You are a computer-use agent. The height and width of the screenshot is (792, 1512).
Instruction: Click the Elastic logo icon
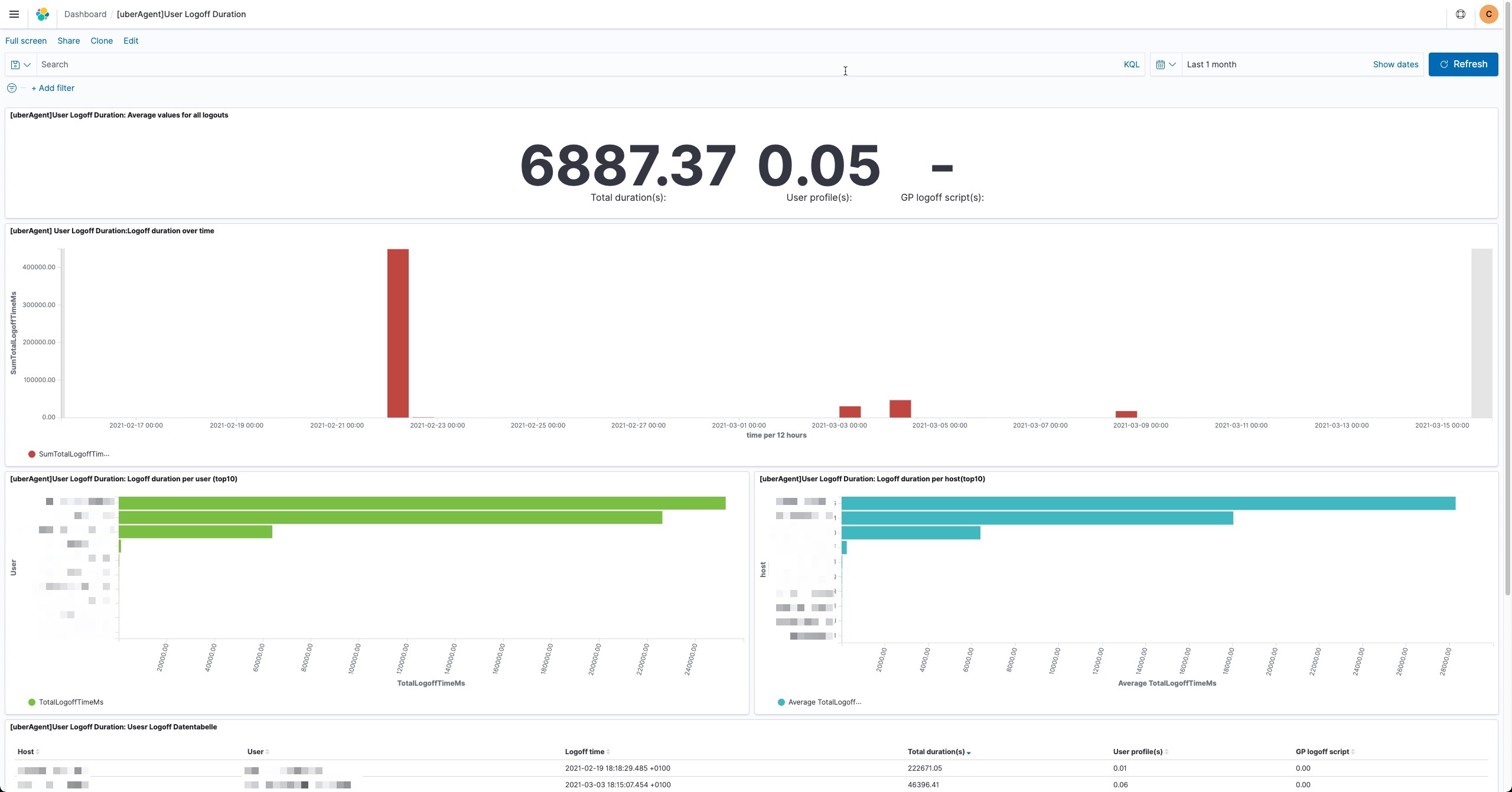[43, 14]
